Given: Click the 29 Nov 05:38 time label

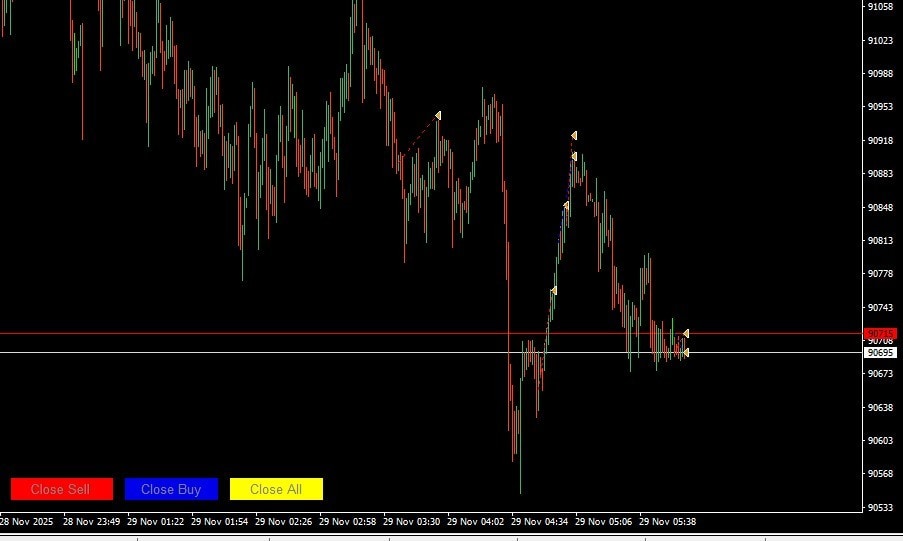Looking at the screenshot, I should tap(667, 521).
